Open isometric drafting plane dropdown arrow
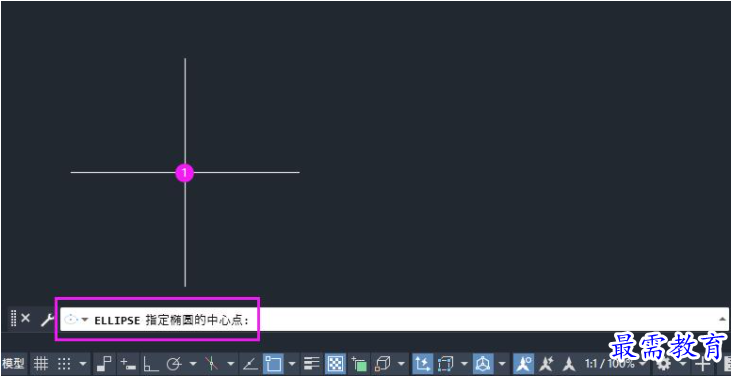The width and height of the screenshot is (733, 378). click(230, 363)
